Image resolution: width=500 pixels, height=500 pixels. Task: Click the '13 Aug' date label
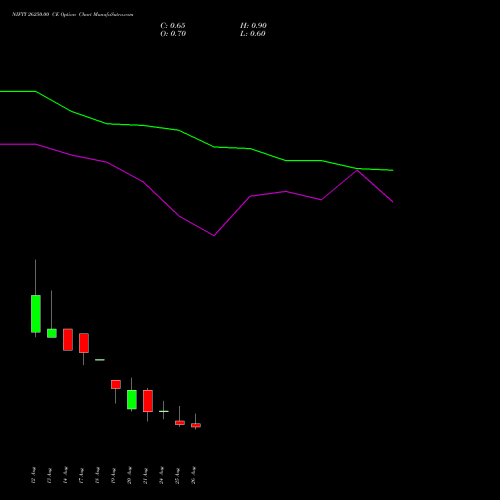coord(49,475)
